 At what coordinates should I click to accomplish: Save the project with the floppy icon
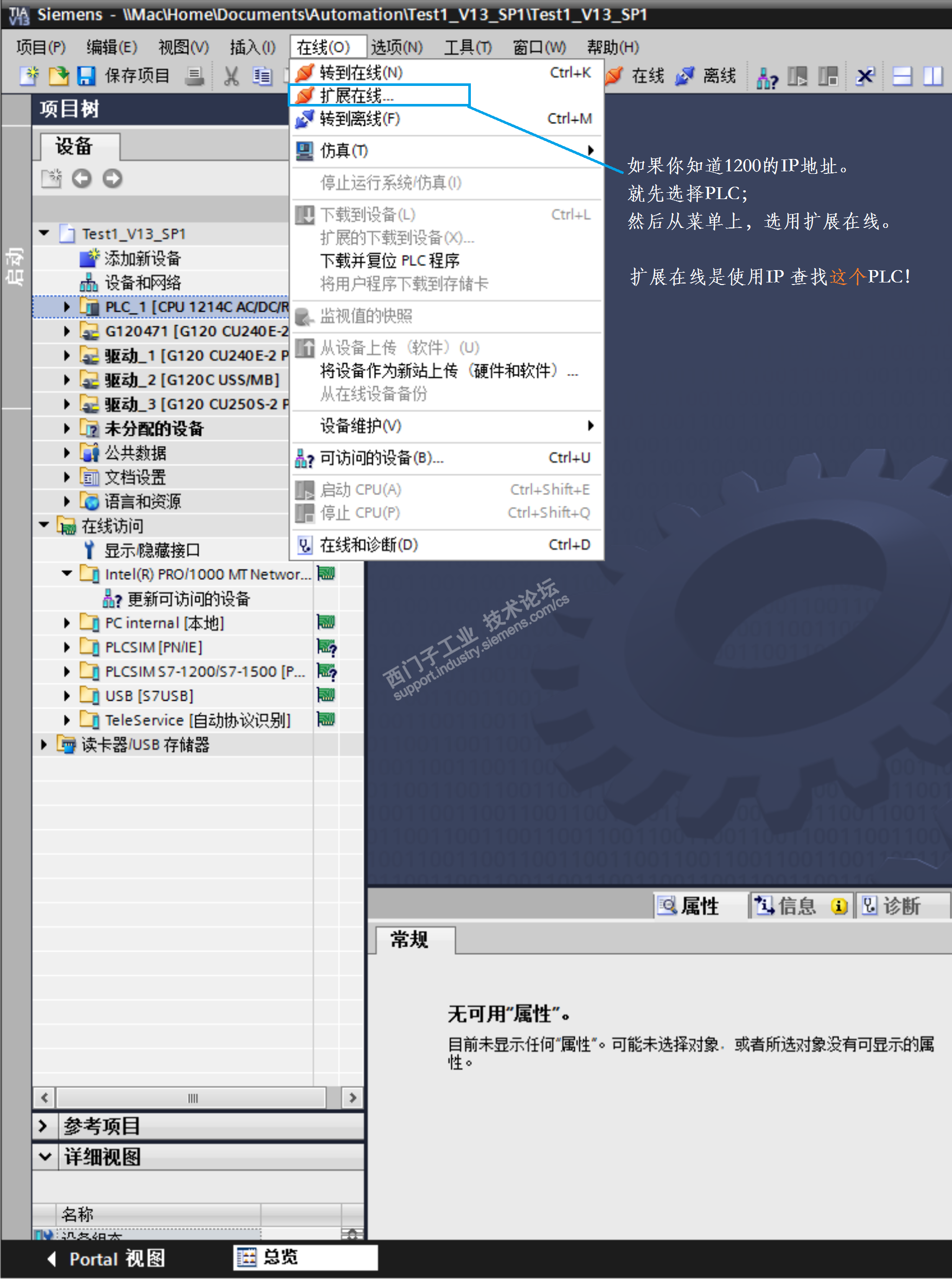click(x=86, y=76)
